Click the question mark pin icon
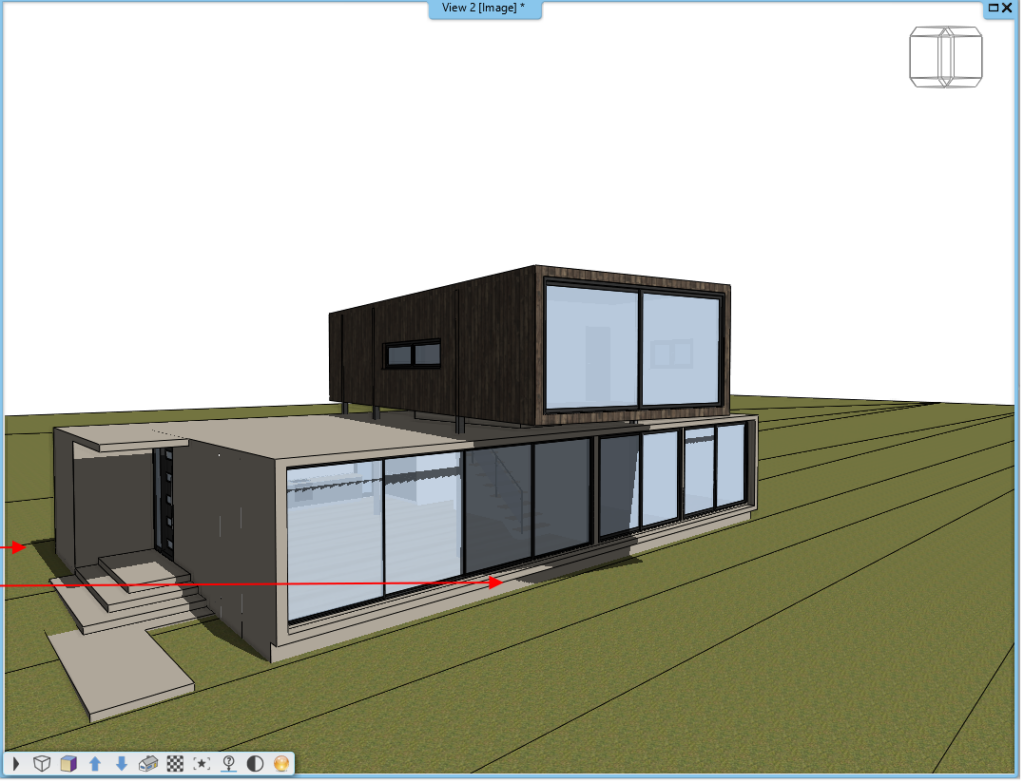Screen dimensions: 1024x783 pos(229,765)
